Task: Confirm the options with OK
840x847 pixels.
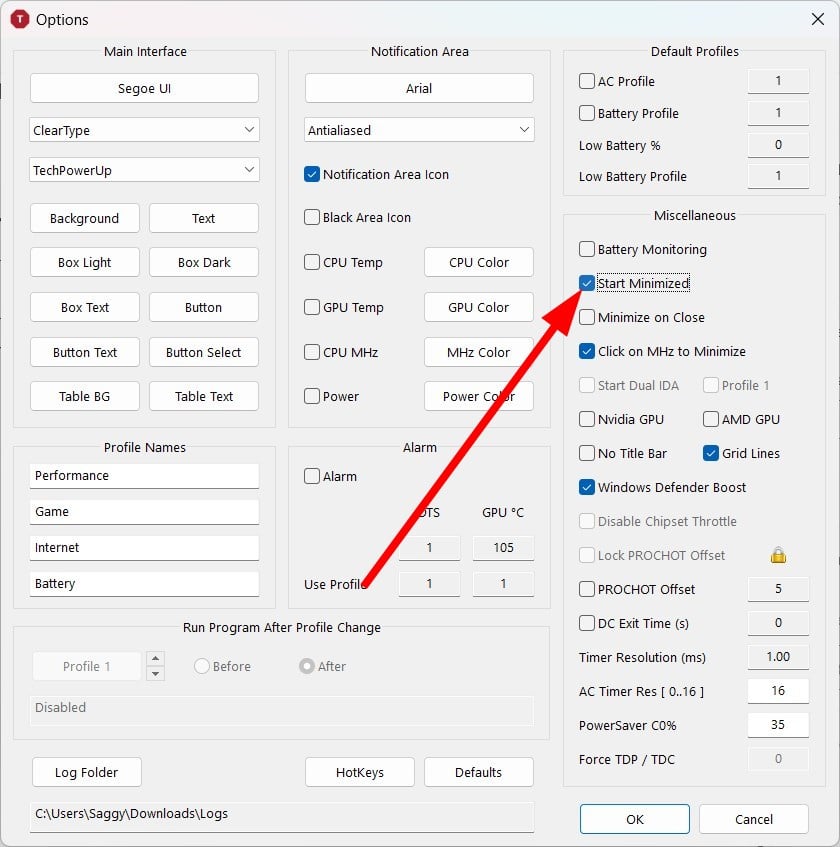Action: tap(634, 818)
